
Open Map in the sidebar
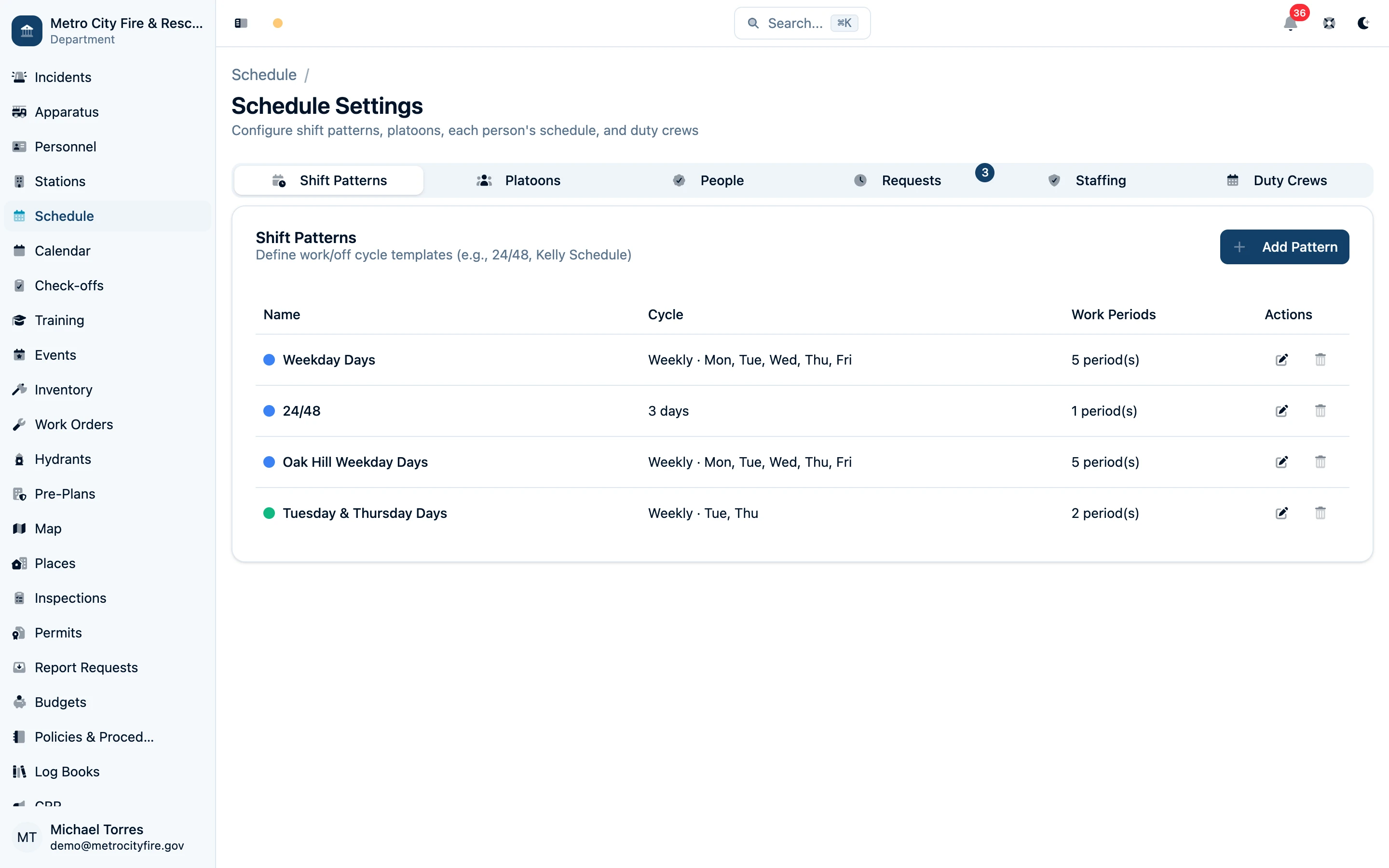108,529
